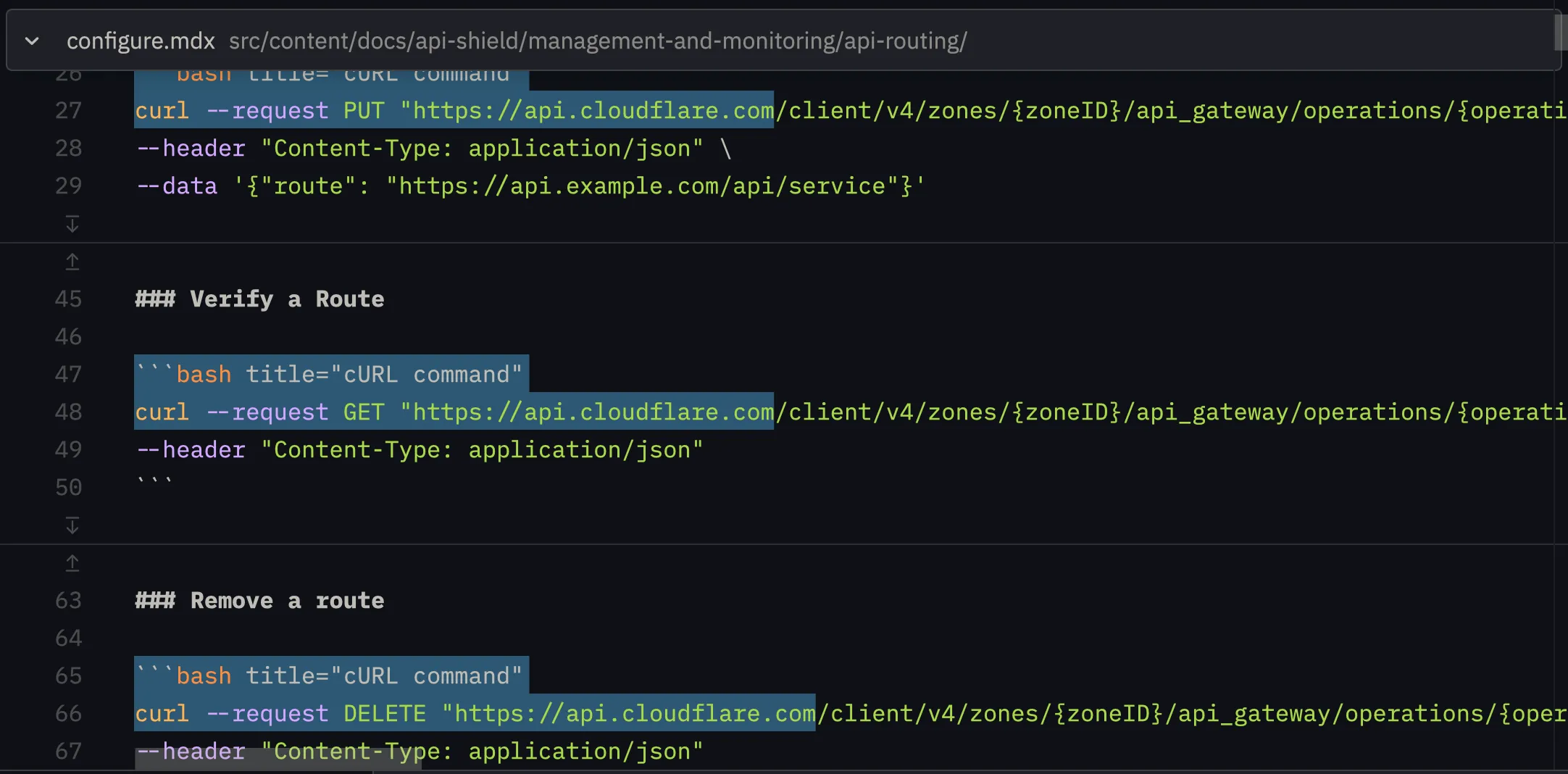Screen dimensions: 1568x774
Task: Click the vertical scrollbar thumb at top right
Action: coord(1561,32)
